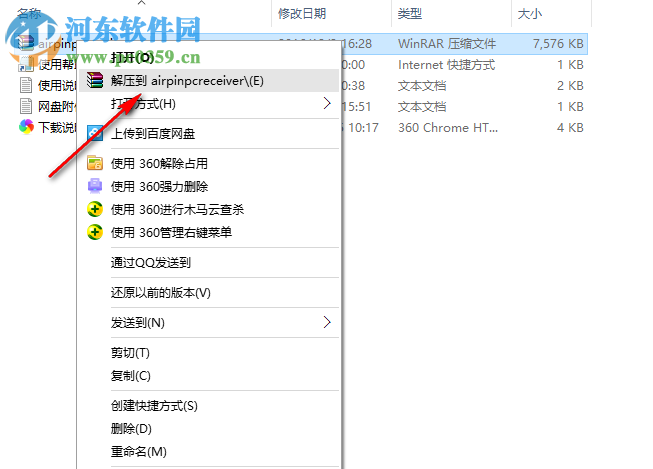653x469 pixels.
Task: Select the 使用说明 text document icon
Action: pyautogui.click(x=26, y=85)
